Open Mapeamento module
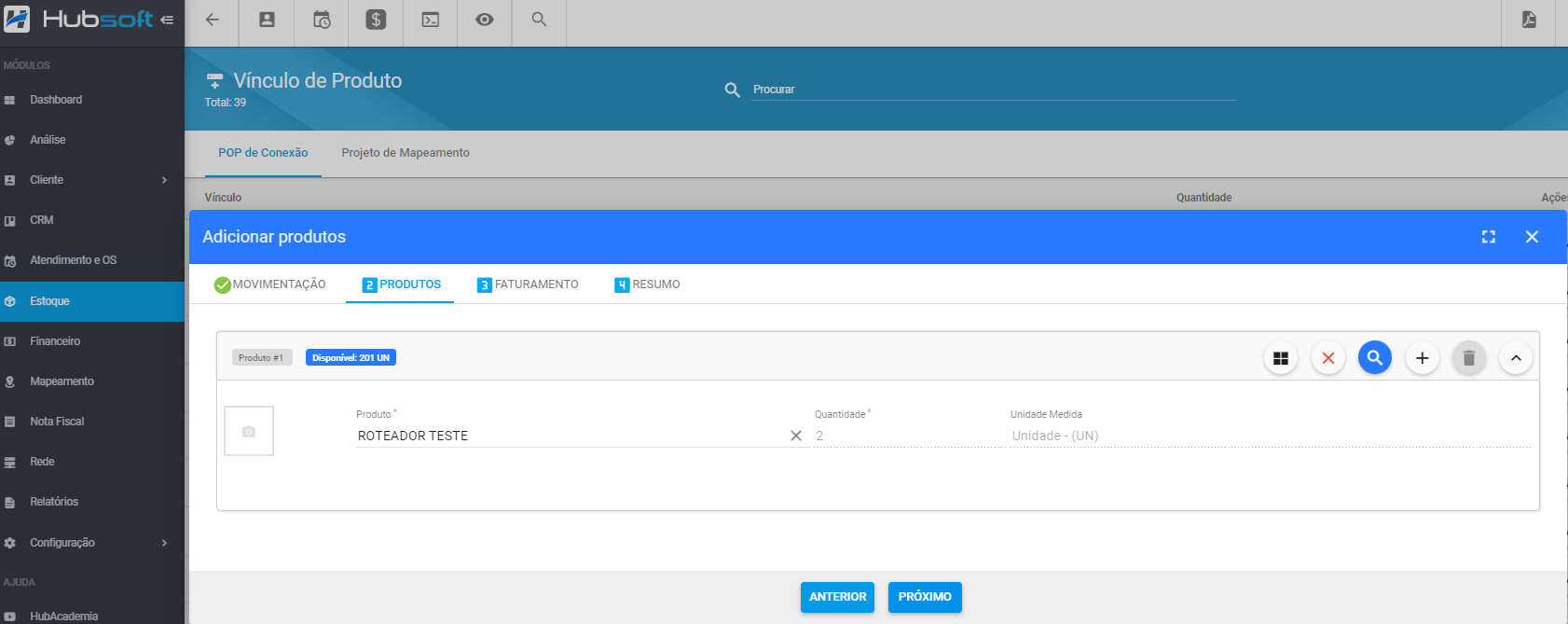This screenshot has height=624, width=1568. click(x=92, y=381)
